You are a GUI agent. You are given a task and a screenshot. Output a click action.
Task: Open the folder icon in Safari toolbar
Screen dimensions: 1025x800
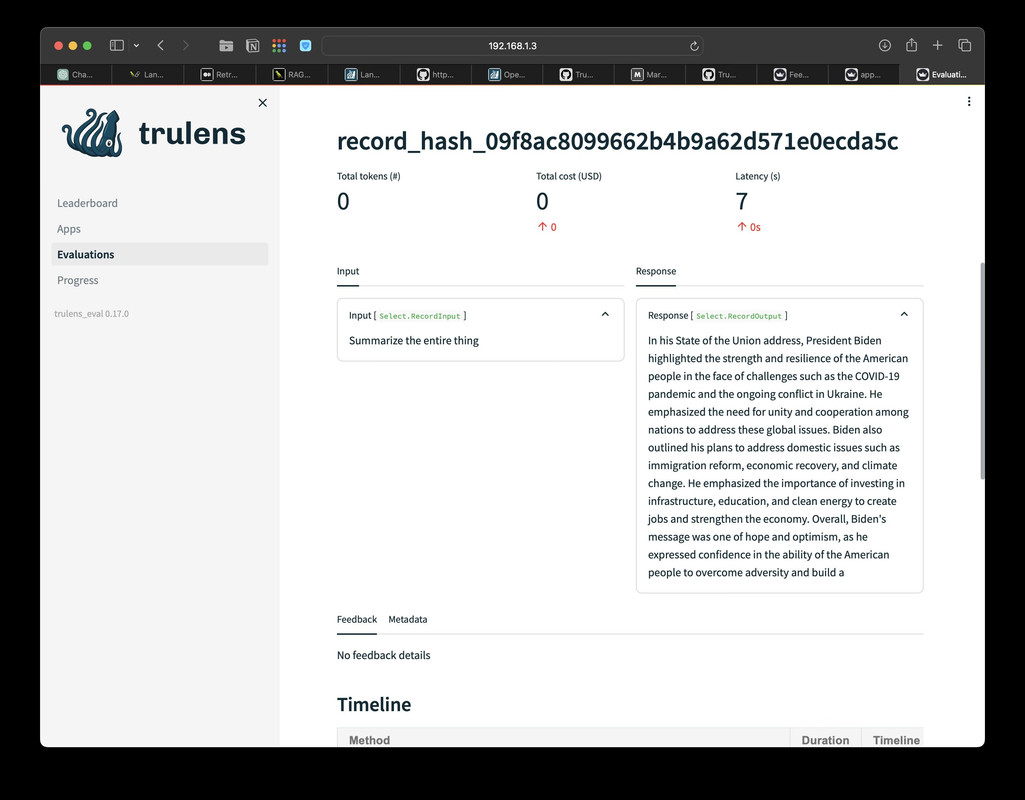click(226, 46)
